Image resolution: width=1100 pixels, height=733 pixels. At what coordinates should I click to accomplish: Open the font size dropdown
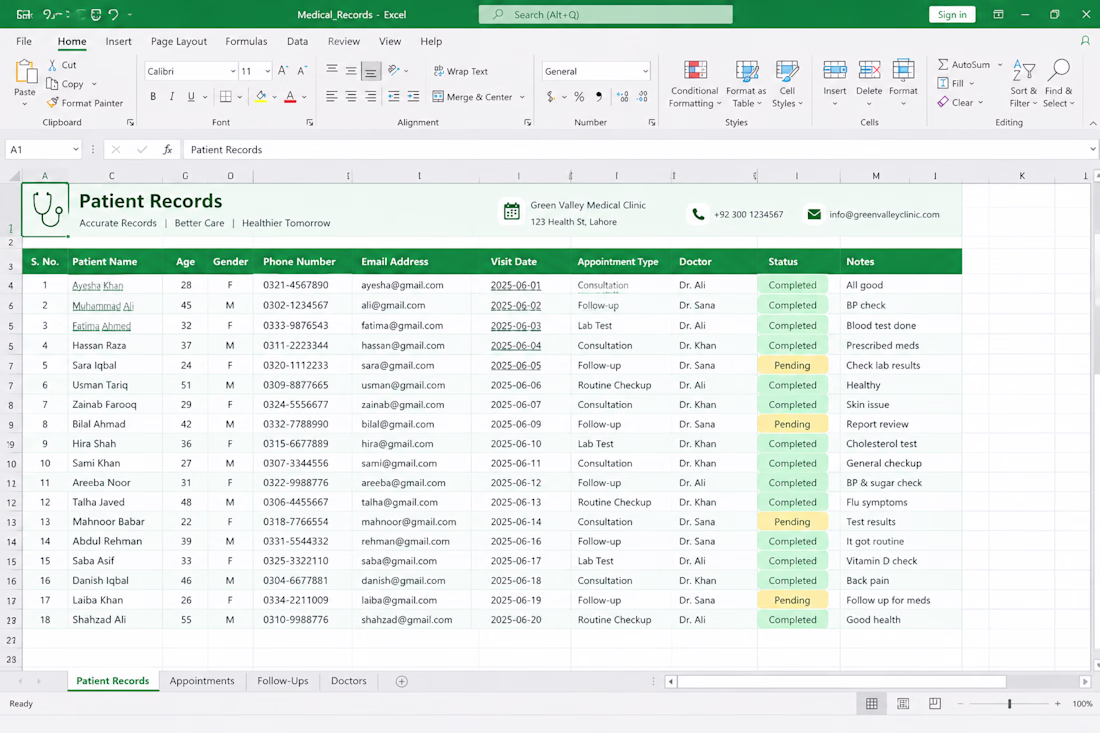tap(267, 72)
